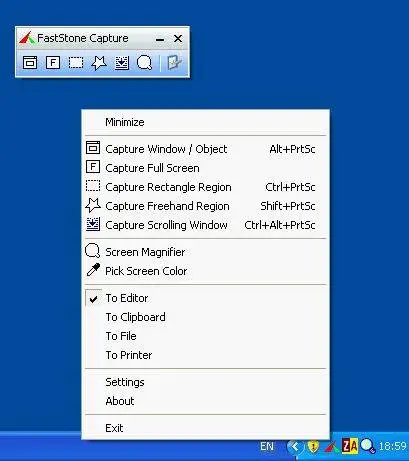Click the output destination icon in toolbar
409x461 pixels.
174,63
